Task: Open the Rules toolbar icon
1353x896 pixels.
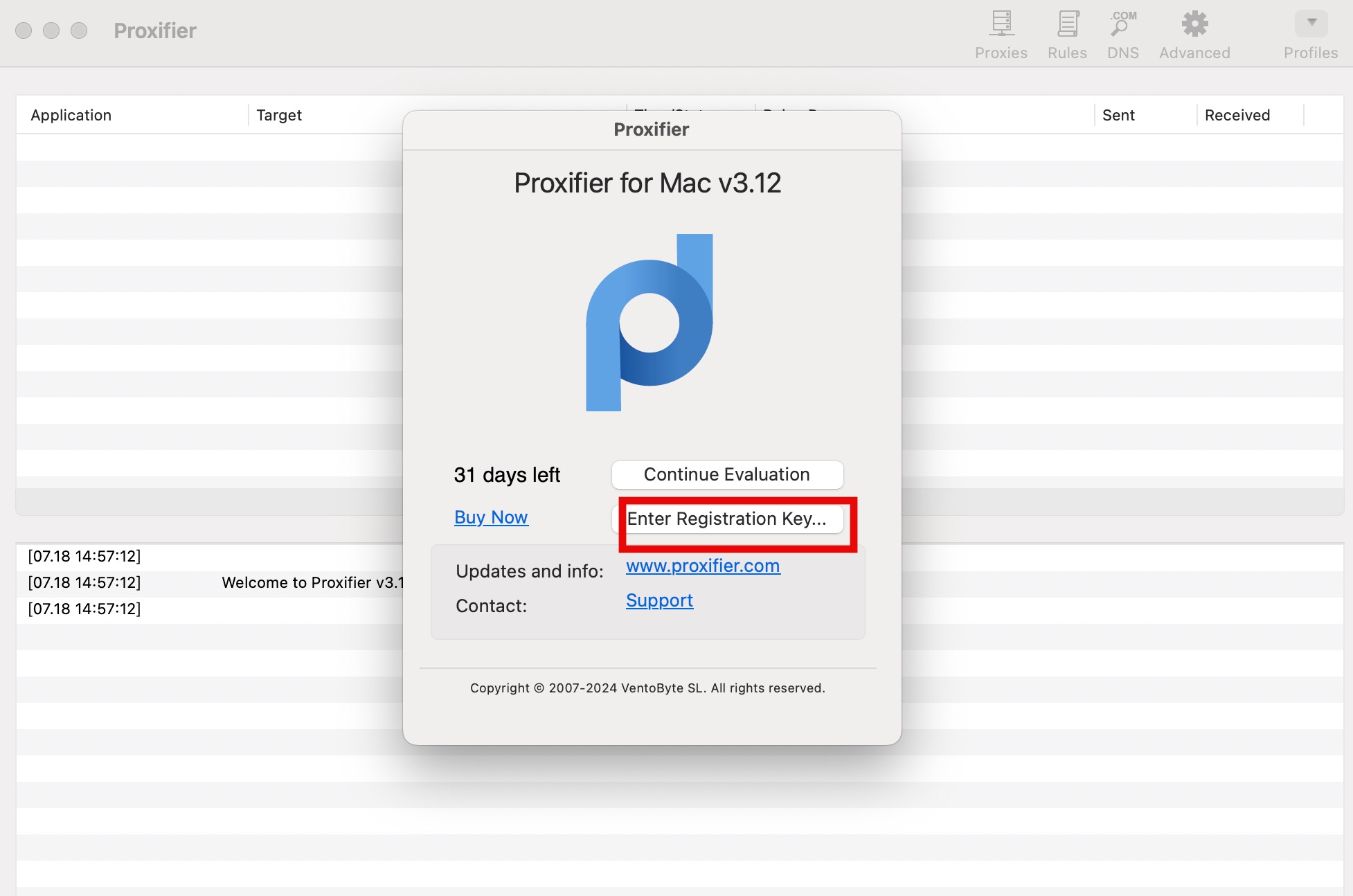Action: (1067, 25)
